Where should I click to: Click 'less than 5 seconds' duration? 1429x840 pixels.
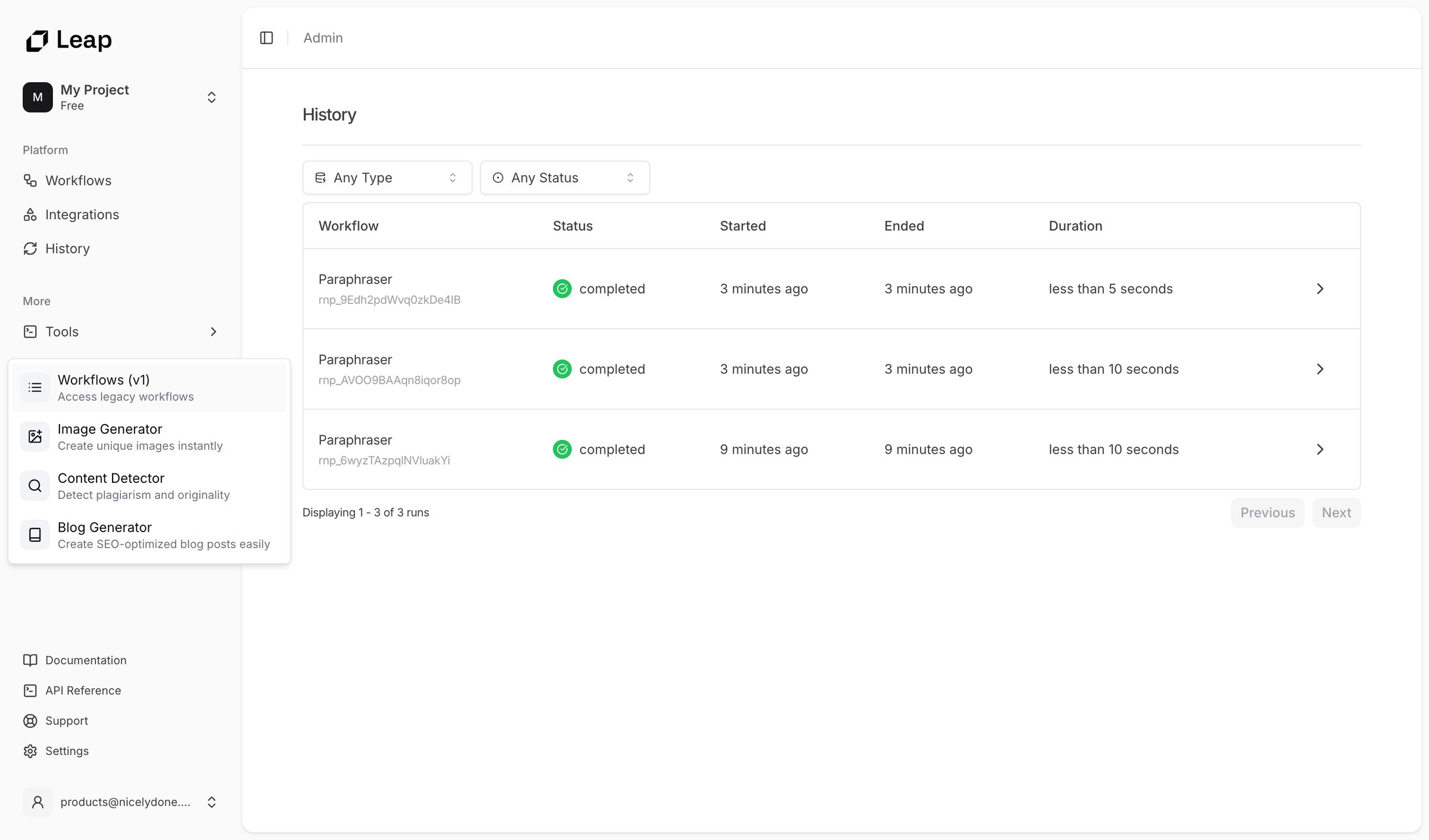(x=1110, y=289)
